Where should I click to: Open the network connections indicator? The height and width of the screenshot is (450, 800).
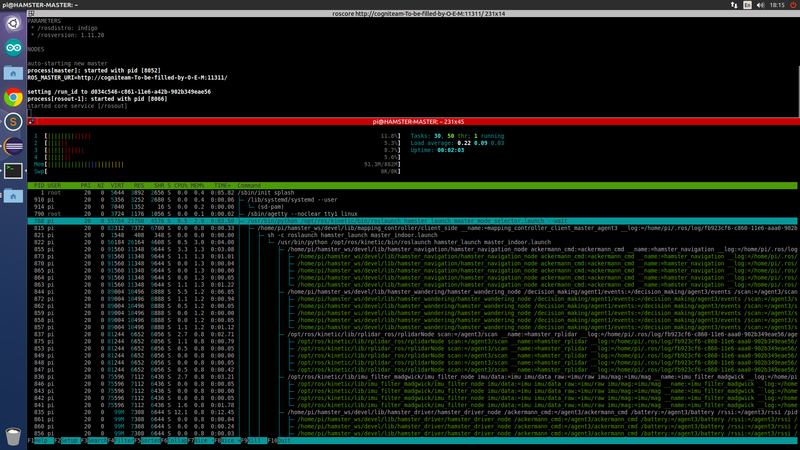click(734, 5)
